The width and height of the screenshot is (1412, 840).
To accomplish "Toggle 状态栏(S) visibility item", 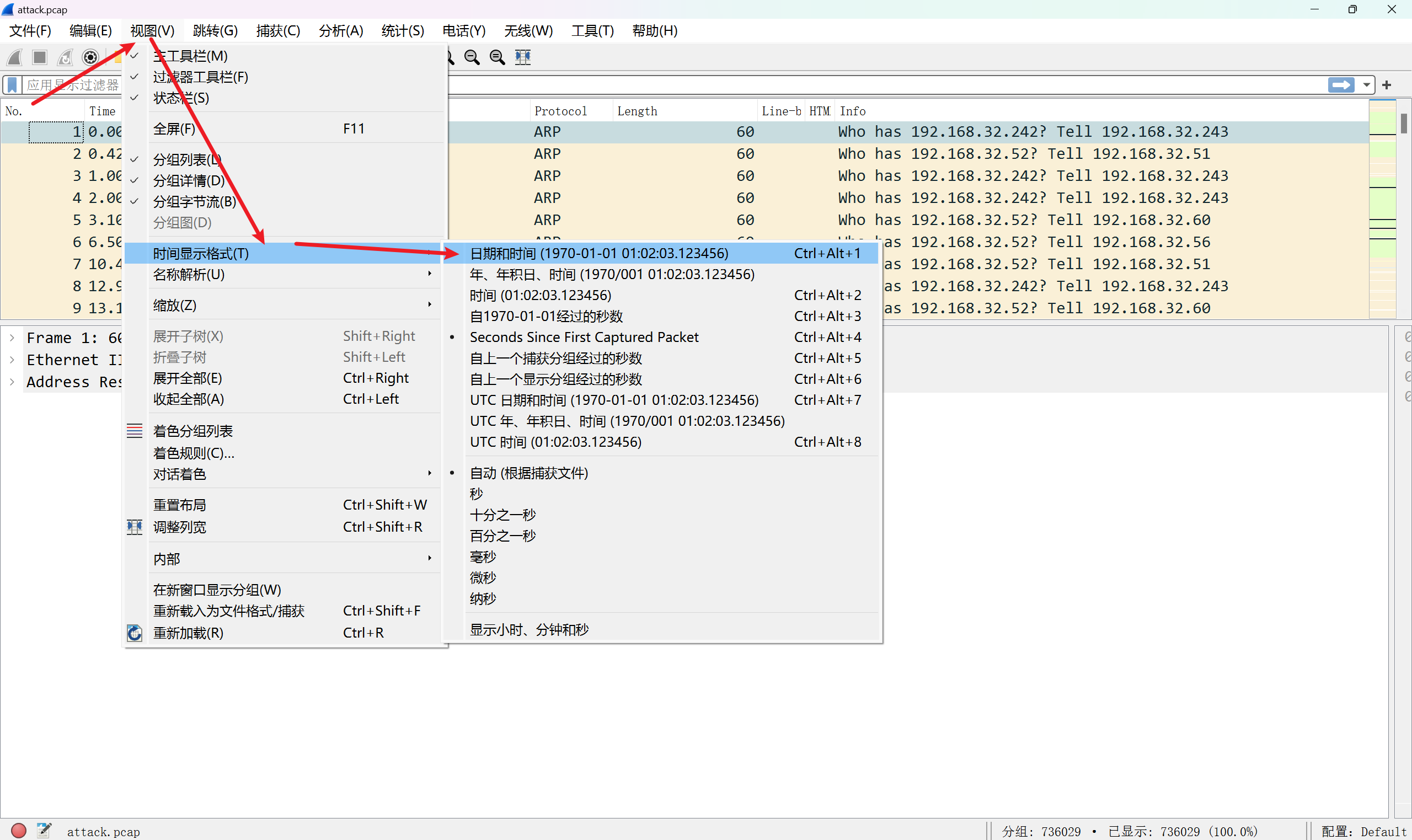I will [x=181, y=98].
